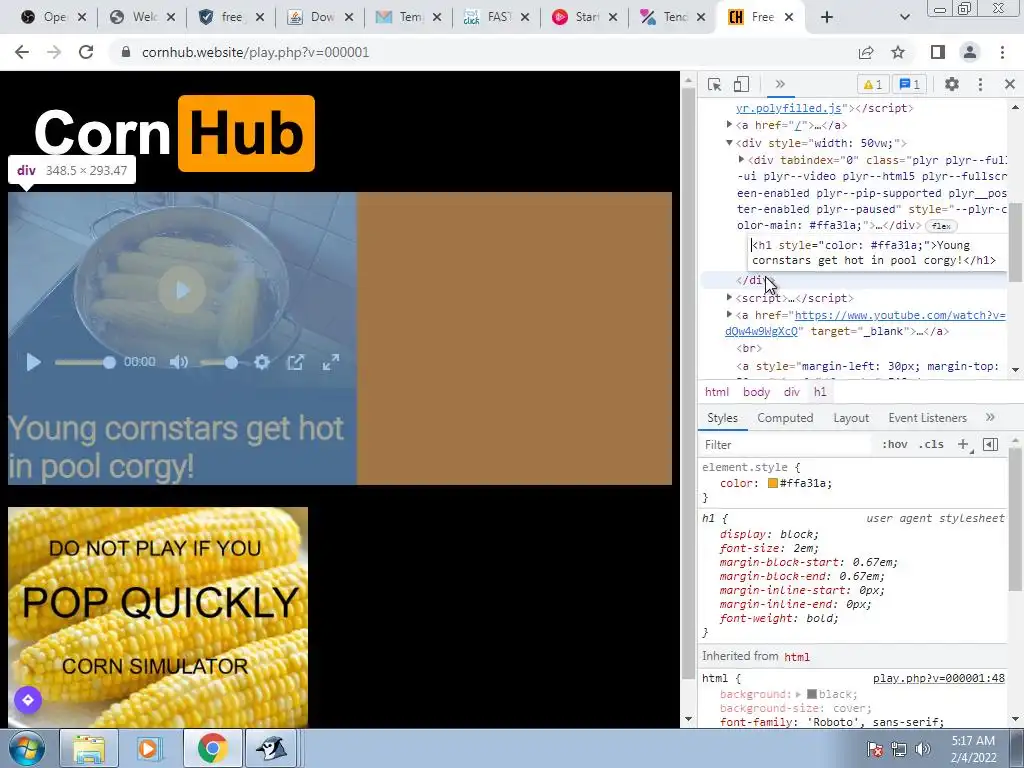Toggle device toolbar in DevTools

[x=741, y=84]
